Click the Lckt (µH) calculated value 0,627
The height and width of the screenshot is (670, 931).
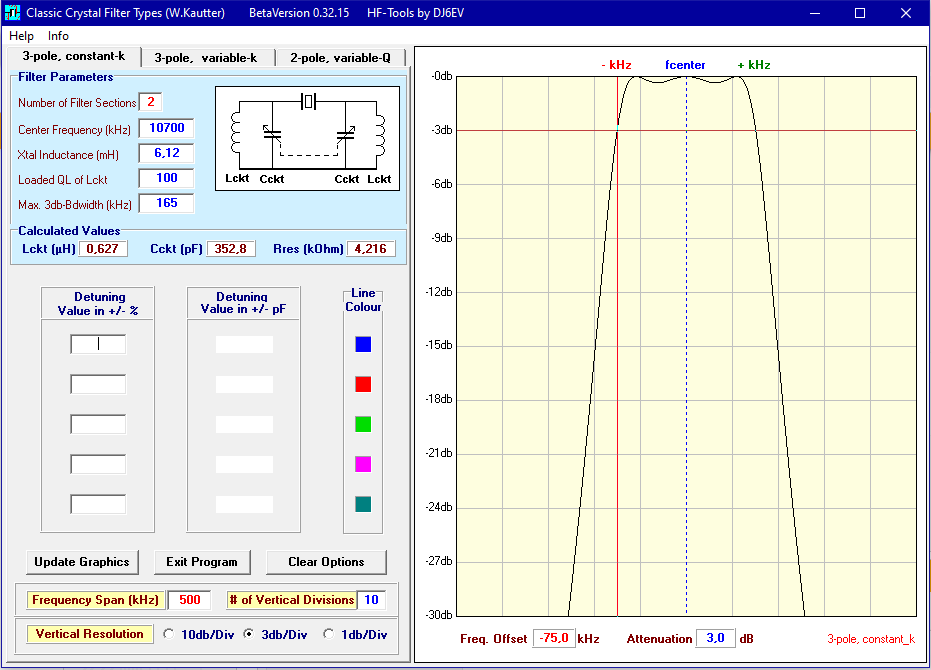103,249
